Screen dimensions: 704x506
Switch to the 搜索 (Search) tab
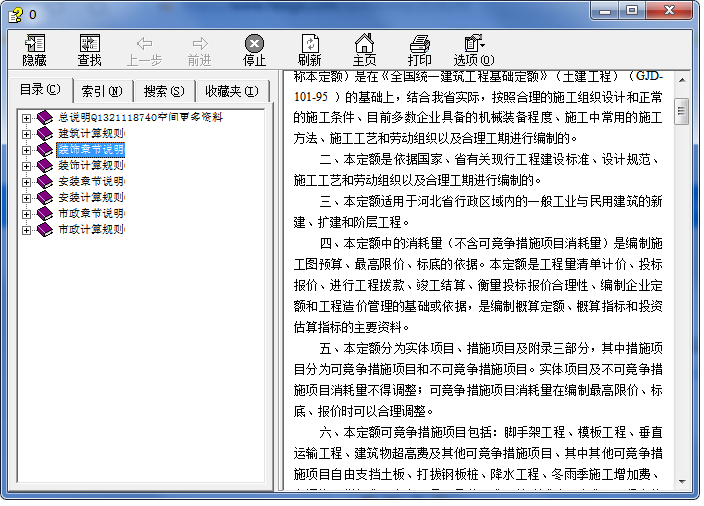click(x=164, y=92)
